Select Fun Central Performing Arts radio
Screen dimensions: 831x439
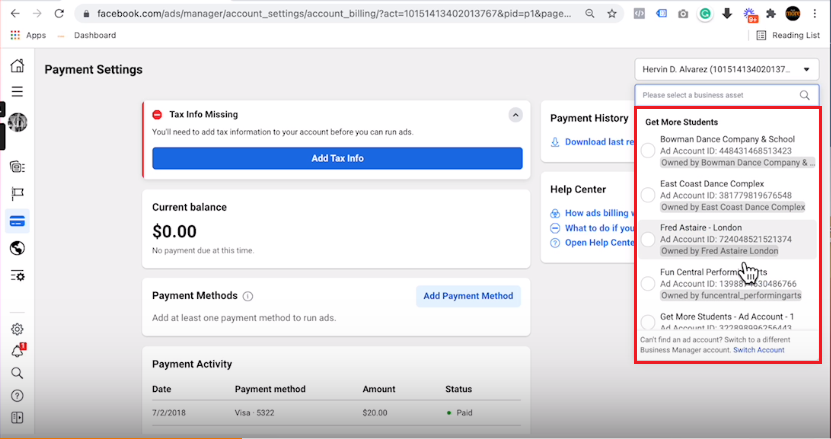tap(648, 283)
